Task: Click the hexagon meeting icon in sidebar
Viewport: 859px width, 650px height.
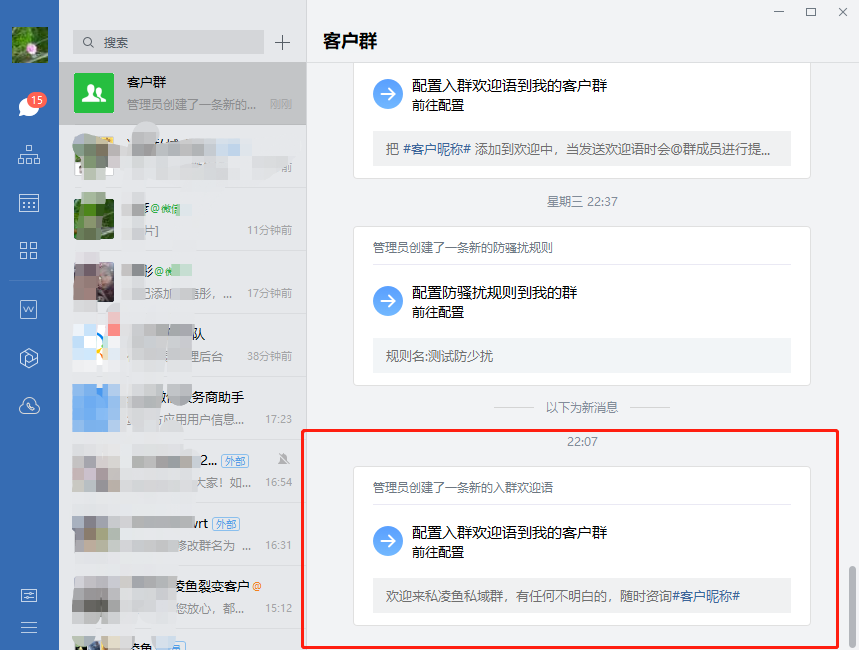Action: (29, 358)
